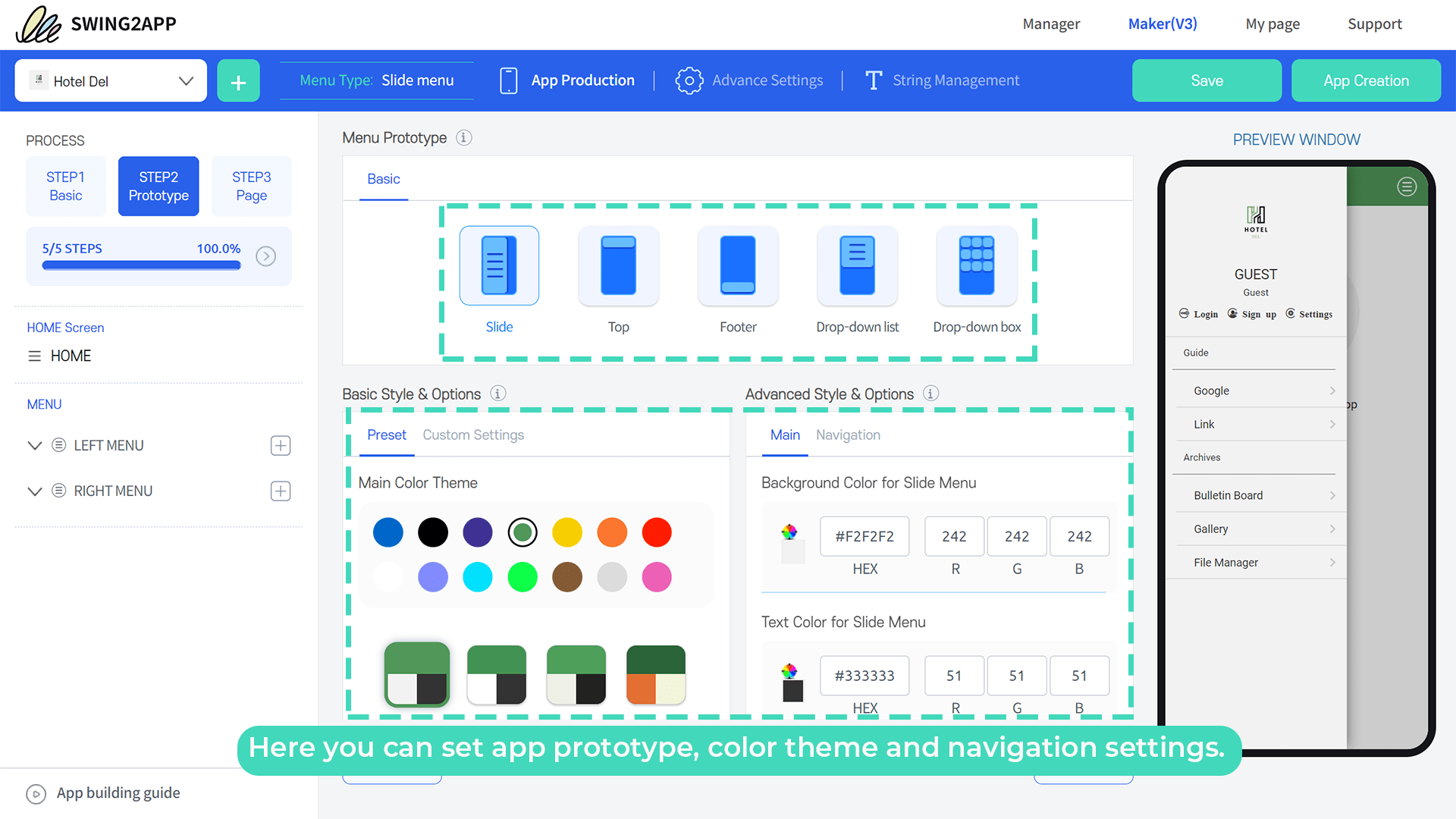This screenshot has height=819, width=1456.
Task: Switch to the Custom Settings tab
Action: pos(473,435)
